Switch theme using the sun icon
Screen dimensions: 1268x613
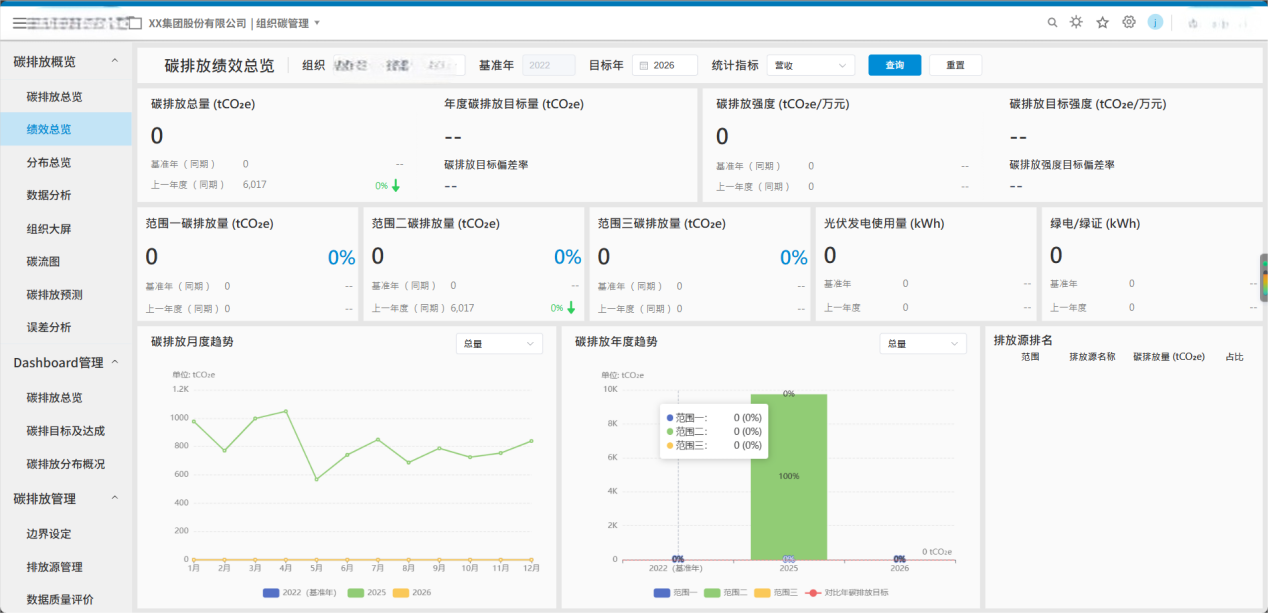pos(1076,22)
